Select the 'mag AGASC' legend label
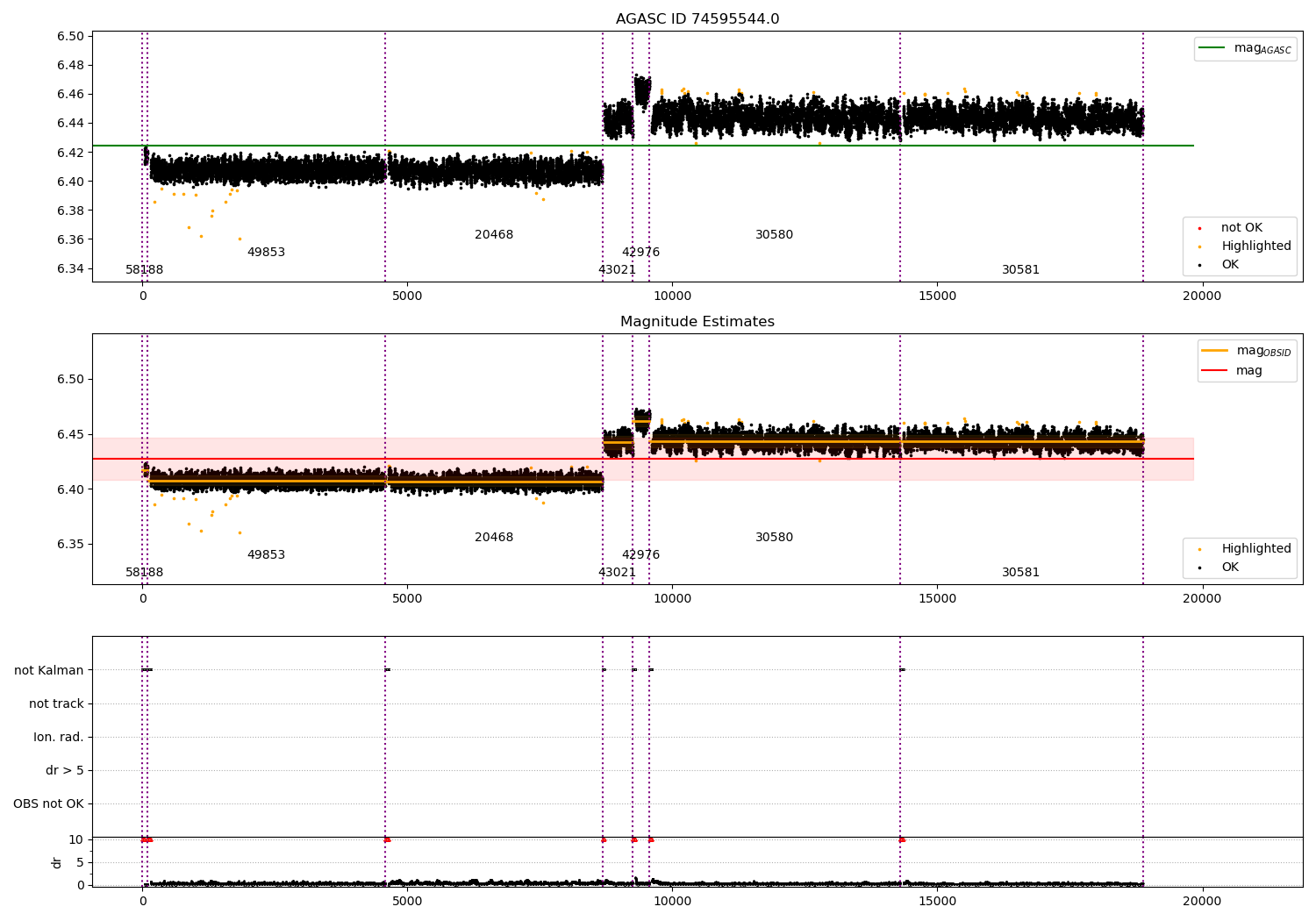Image resolution: width=1316 pixels, height=921 pixels. click(1262, 48)
